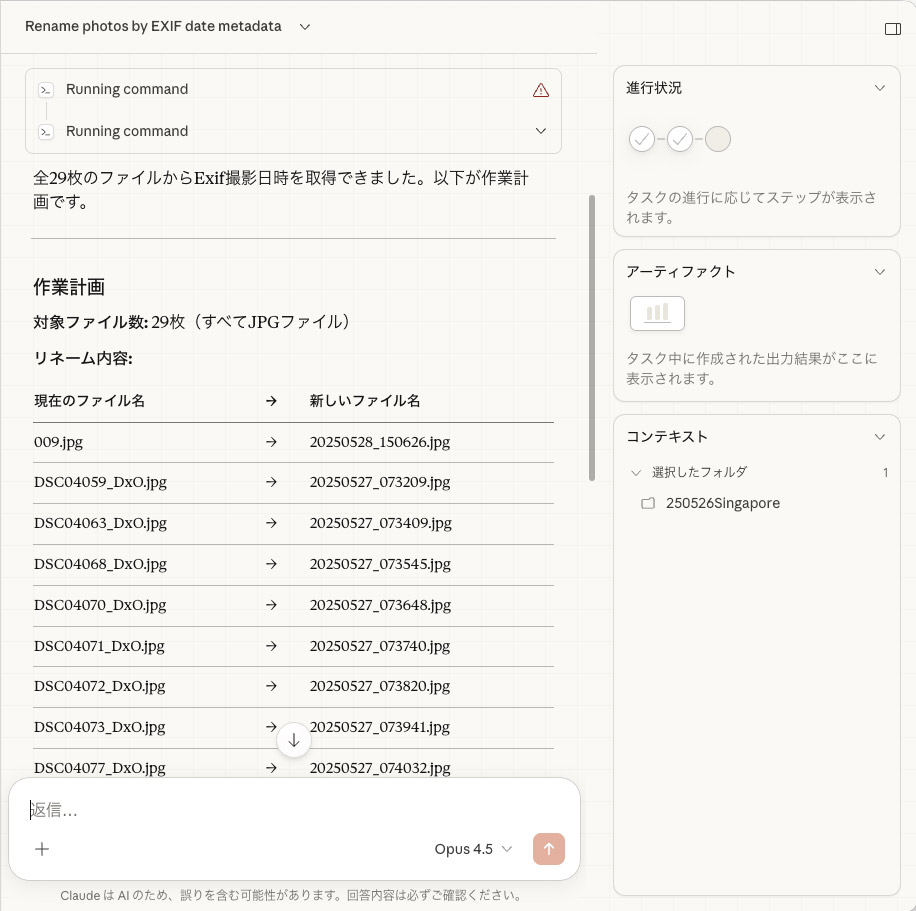Collapse the 選択したフォルダ tree item
The image size is (916, 911).
pos(635,472)
